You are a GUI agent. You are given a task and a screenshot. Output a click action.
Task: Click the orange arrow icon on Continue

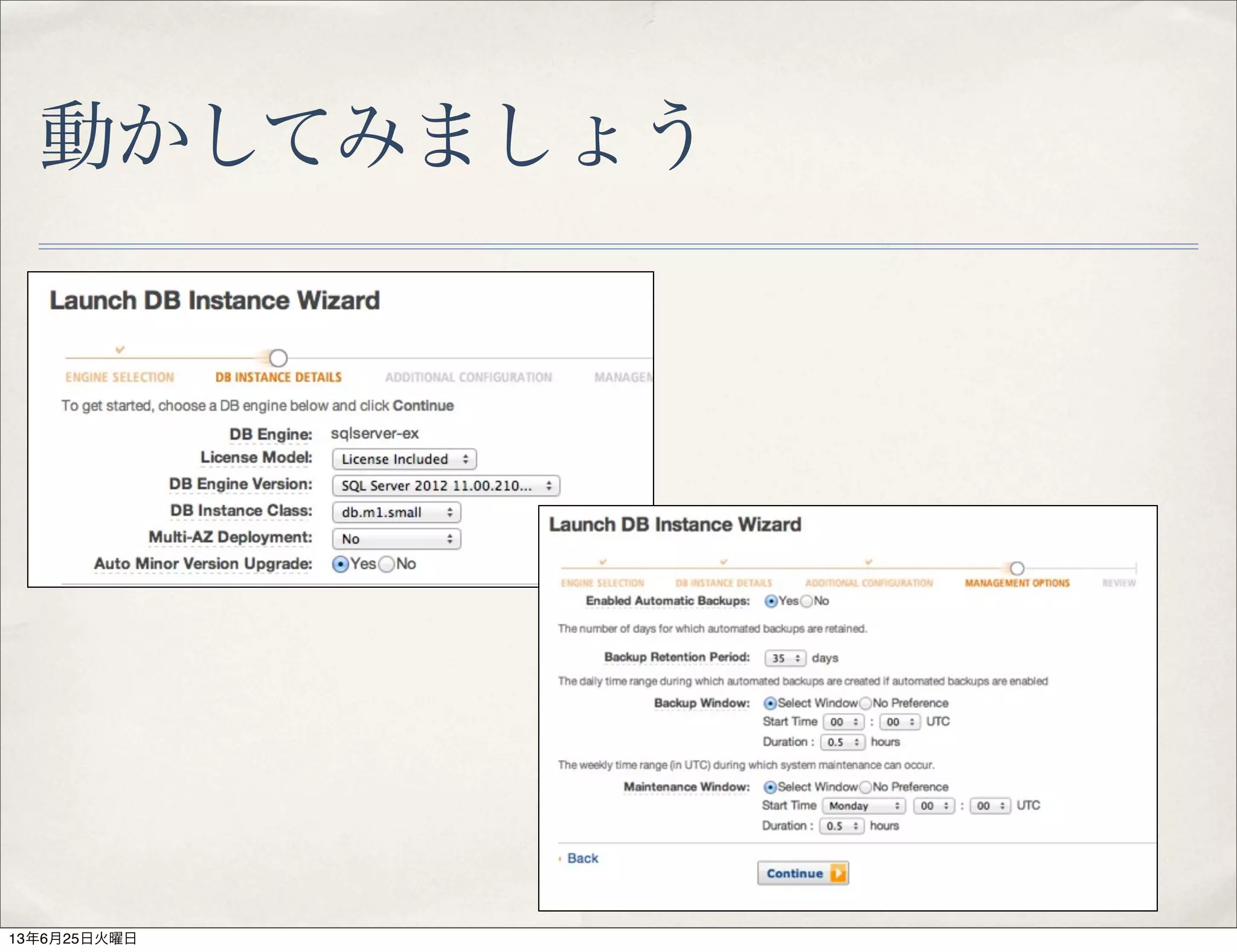pyautogui.click(x=838, y=873)
